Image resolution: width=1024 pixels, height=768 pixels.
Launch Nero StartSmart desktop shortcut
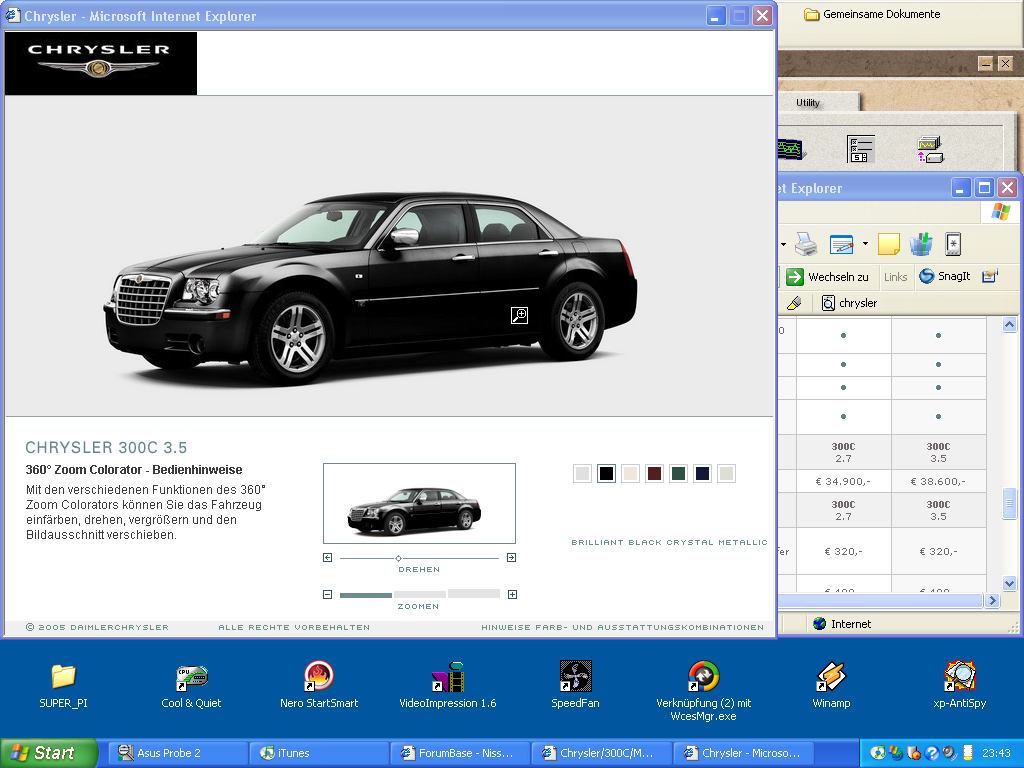coord(319,685)
